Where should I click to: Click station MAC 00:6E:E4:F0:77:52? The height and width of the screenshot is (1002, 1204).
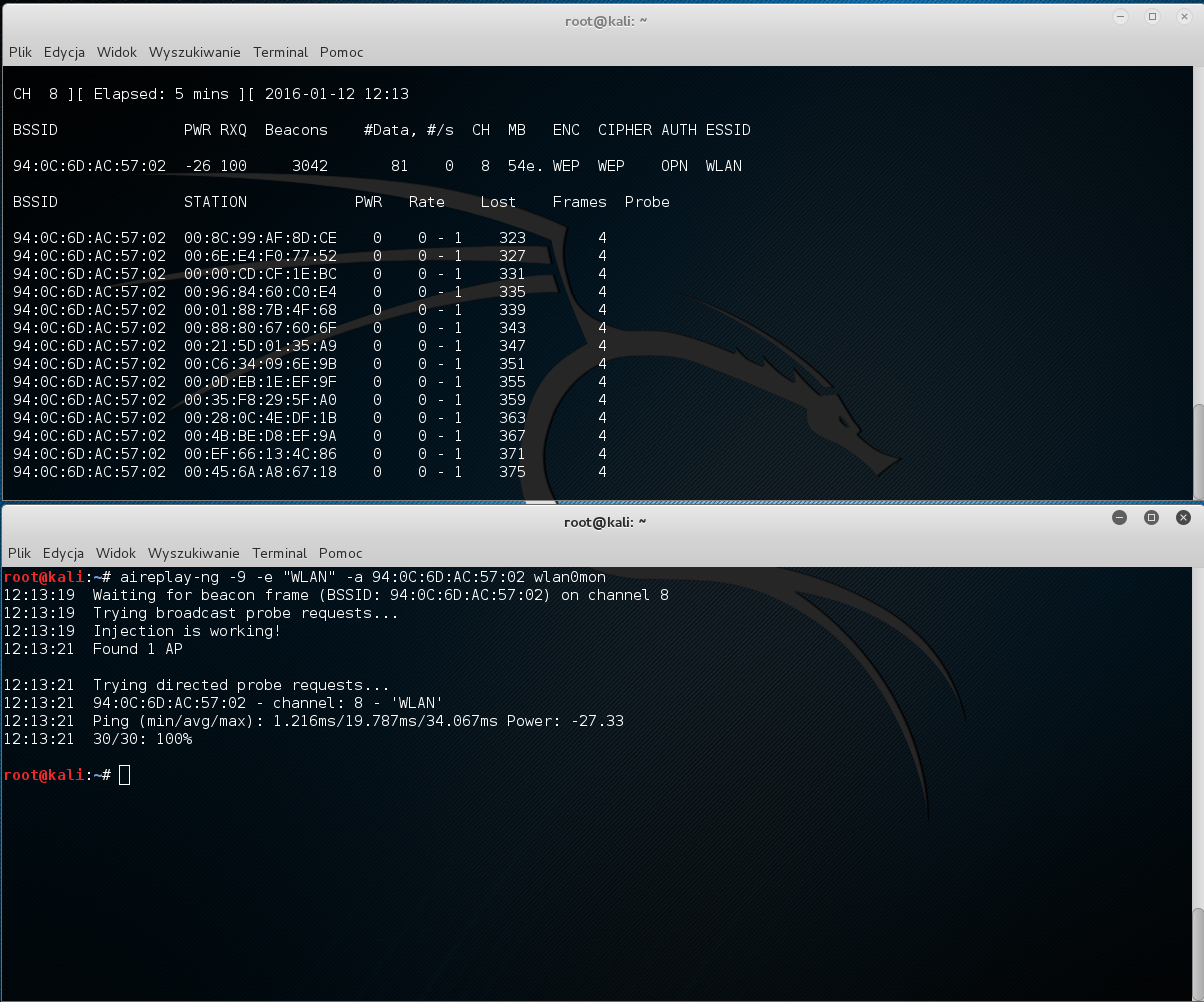[x=260, y=256]
